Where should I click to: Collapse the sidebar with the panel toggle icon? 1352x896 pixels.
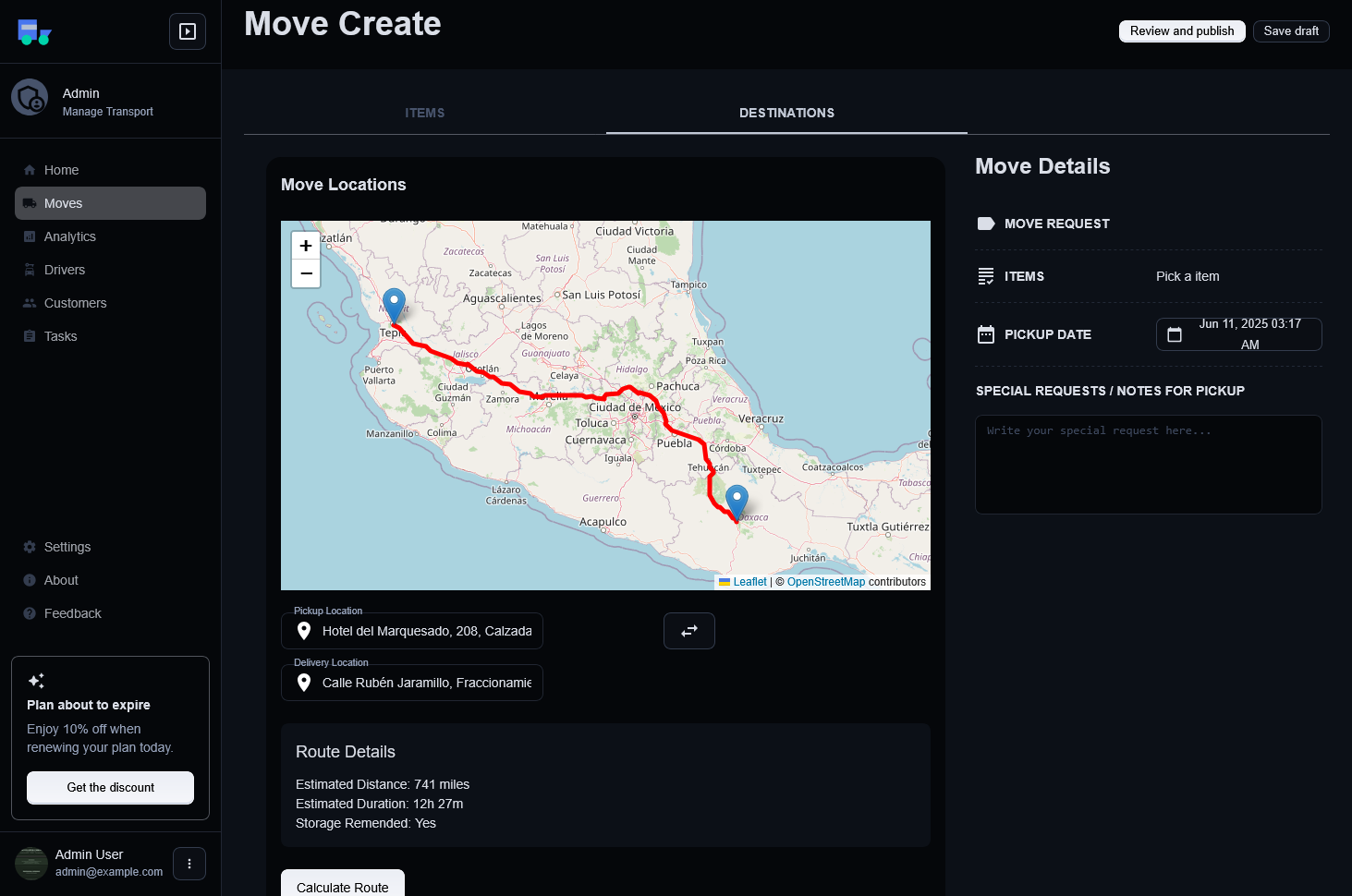coord(188,31)
